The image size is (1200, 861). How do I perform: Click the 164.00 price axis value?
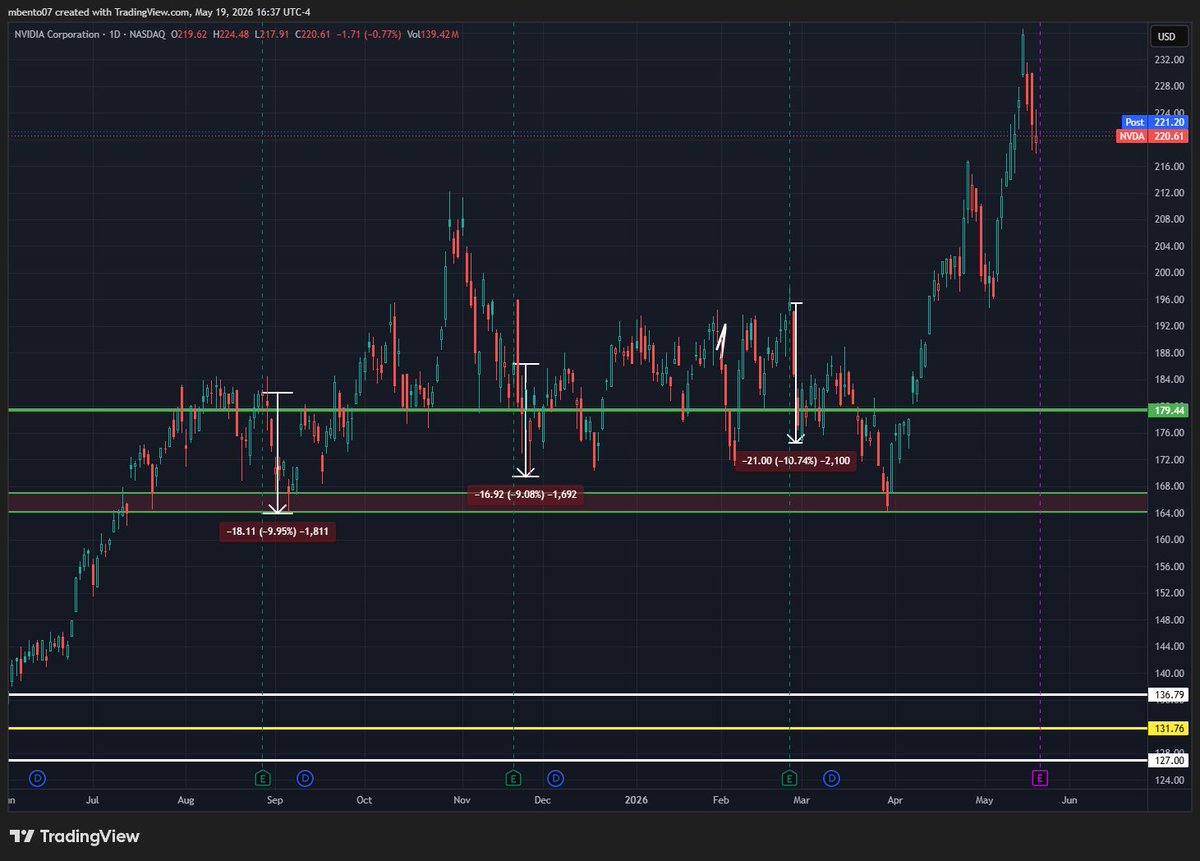click(x=1169, y=513)
